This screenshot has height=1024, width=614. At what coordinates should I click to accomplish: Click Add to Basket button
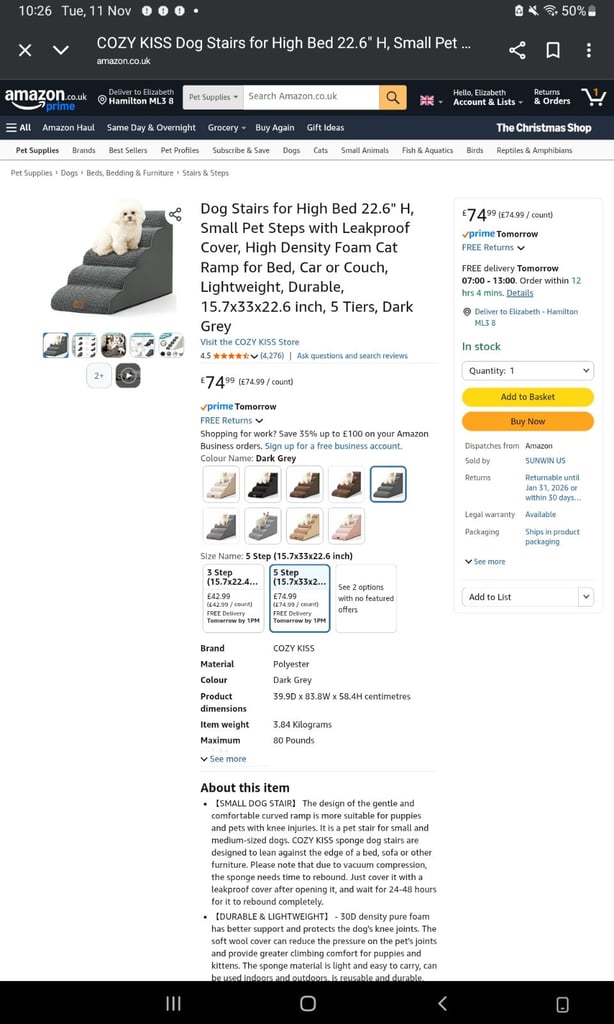tap(528, 396)
